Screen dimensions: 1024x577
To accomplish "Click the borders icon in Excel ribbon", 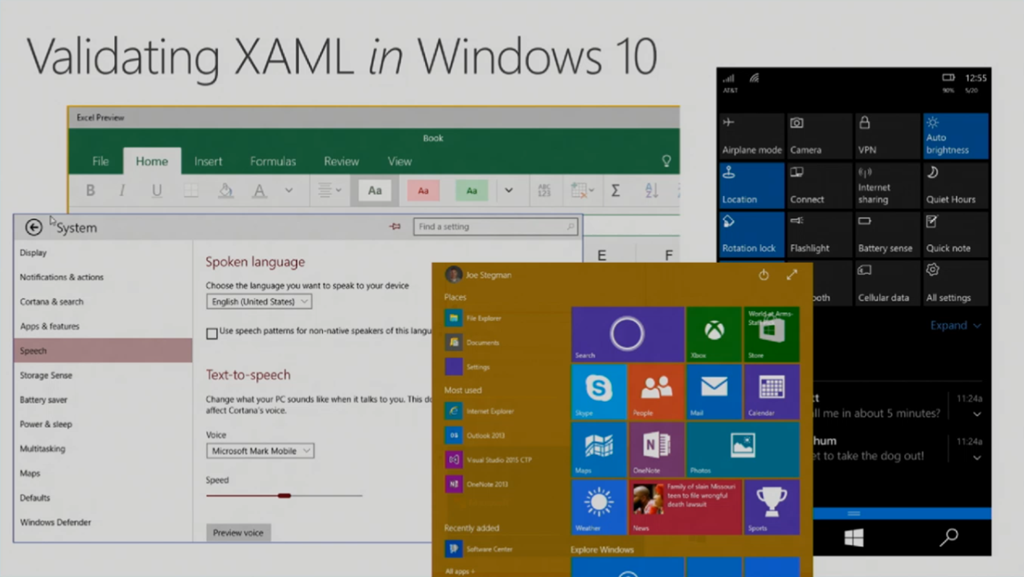I will tap(191, 191).
